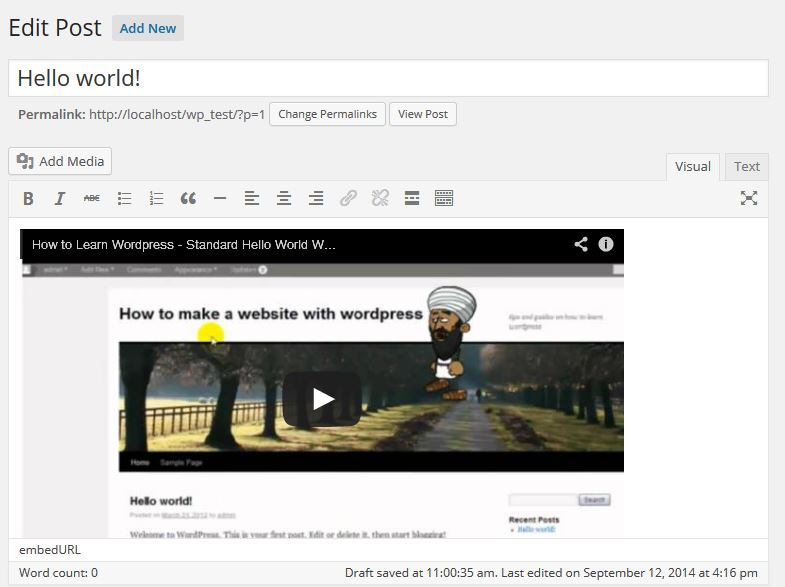Image resolution: width=785 pixels, height=587 pixels.
Task: Align text left
Action: click(252, 199)
